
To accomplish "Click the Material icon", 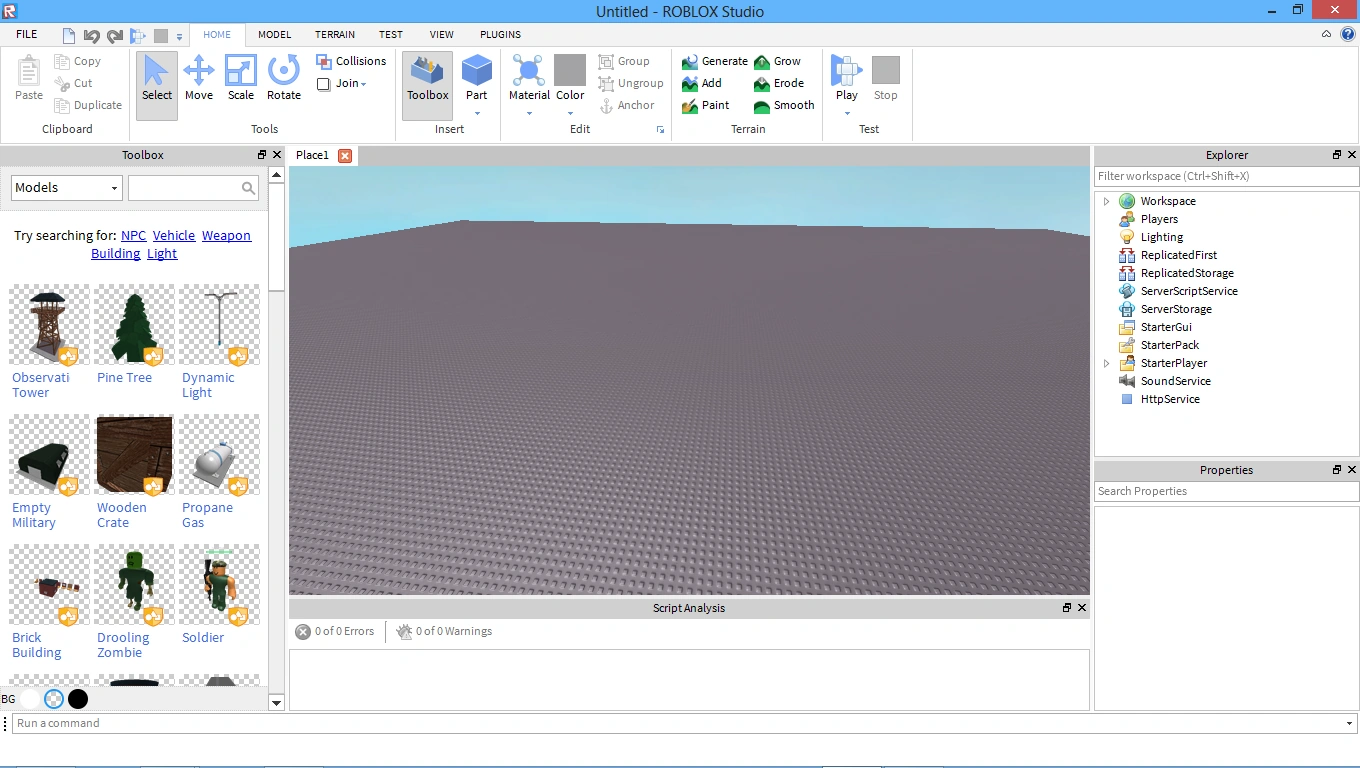I will 528,72.
